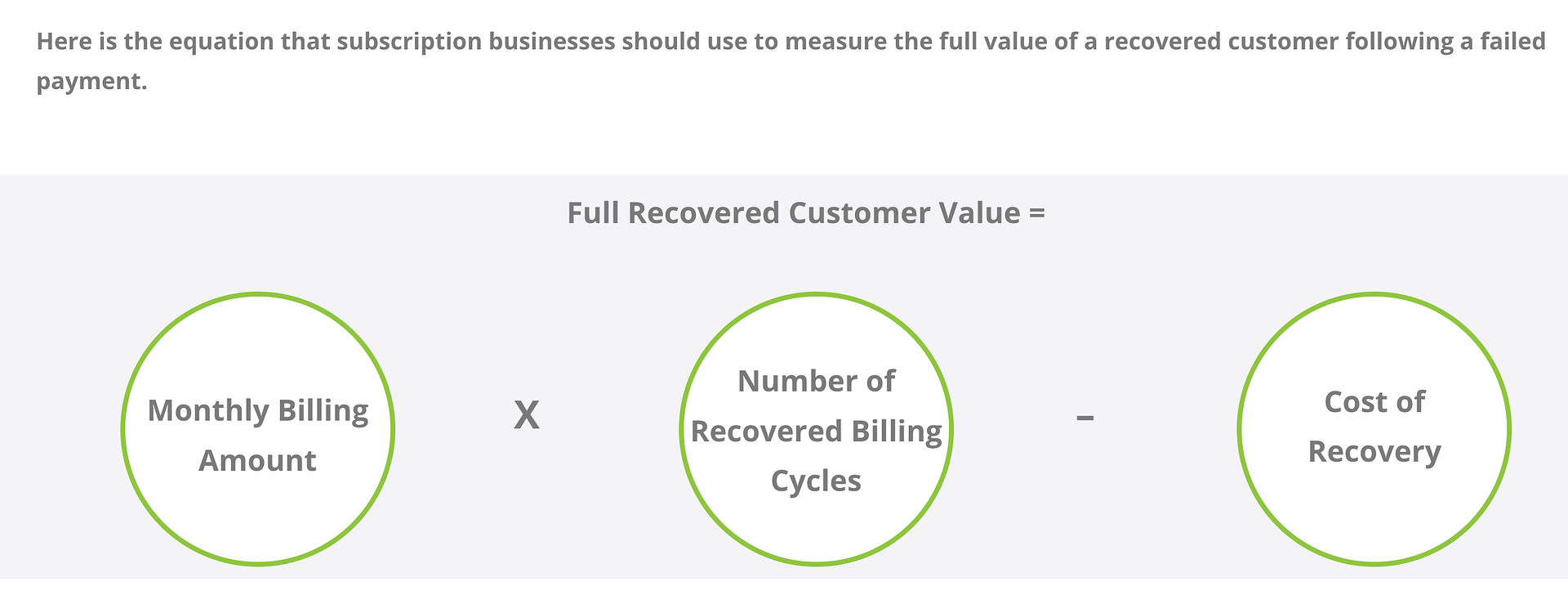Click the word "payment." in the paragraph
1568x604 pixels.
click(91, 81)
